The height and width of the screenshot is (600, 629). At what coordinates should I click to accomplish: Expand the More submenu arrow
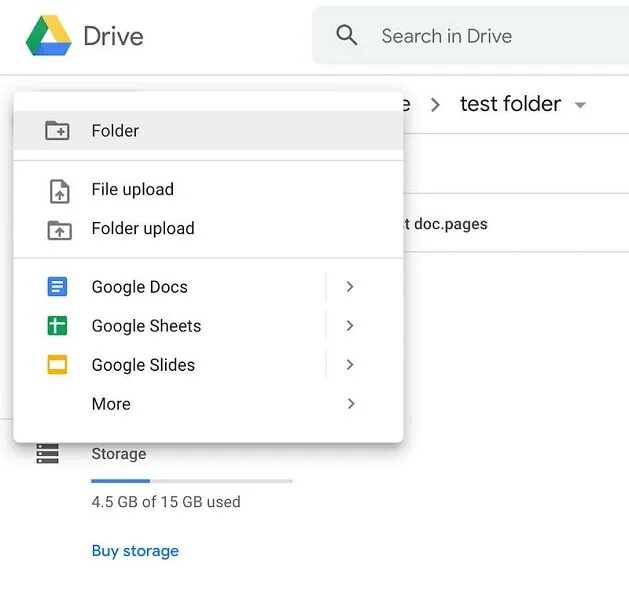pyautogui.click(x=351, y=403)
